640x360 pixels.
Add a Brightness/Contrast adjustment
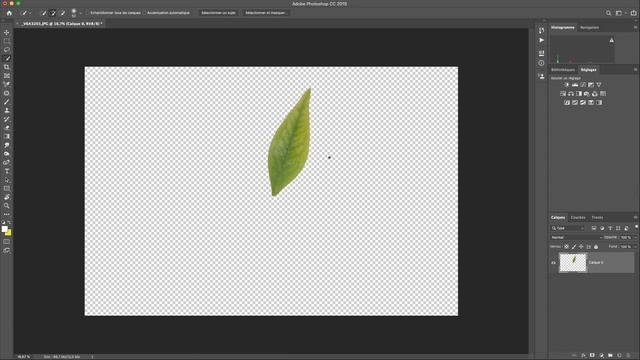pyautogui.click(x=567, y=85)
